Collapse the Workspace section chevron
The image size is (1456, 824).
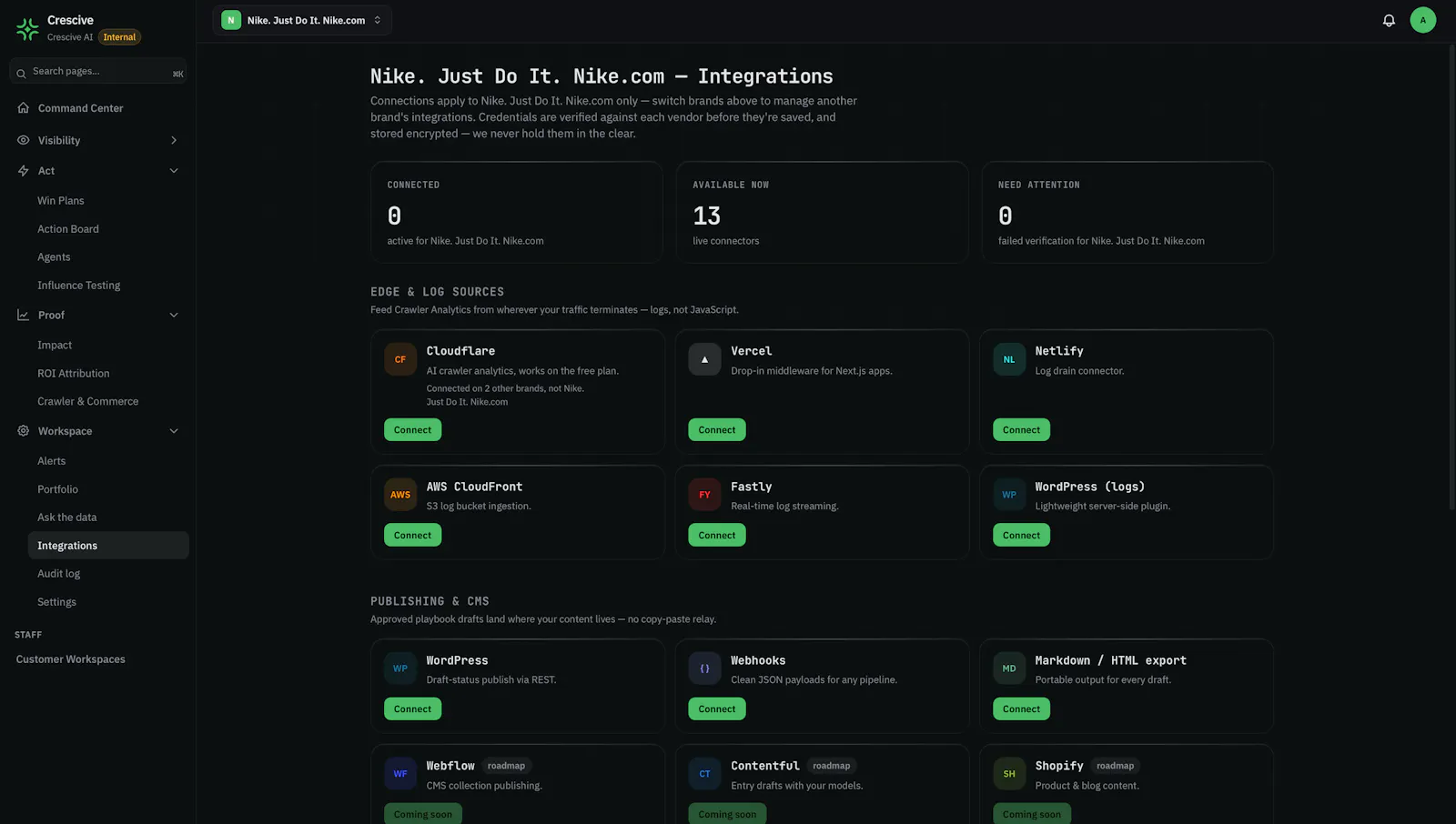[174, 431]
